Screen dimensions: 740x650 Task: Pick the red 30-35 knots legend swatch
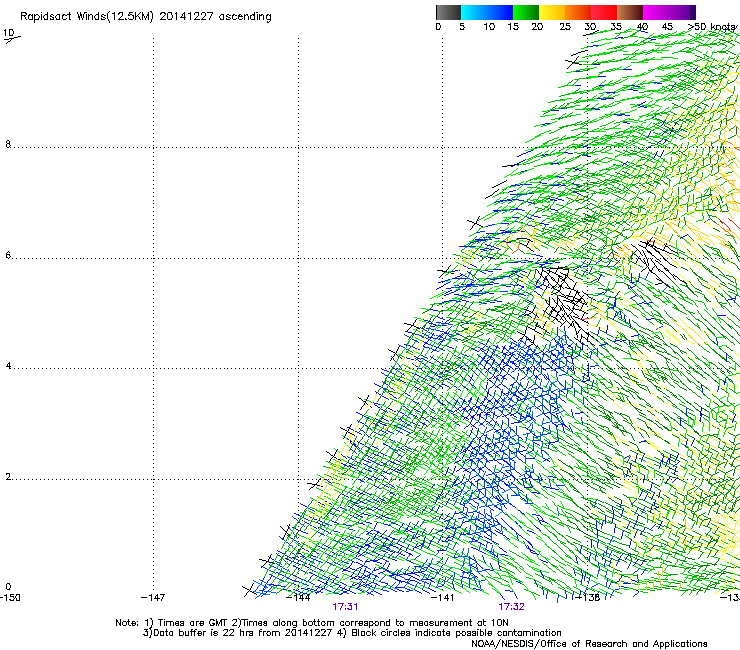(604, 12)
